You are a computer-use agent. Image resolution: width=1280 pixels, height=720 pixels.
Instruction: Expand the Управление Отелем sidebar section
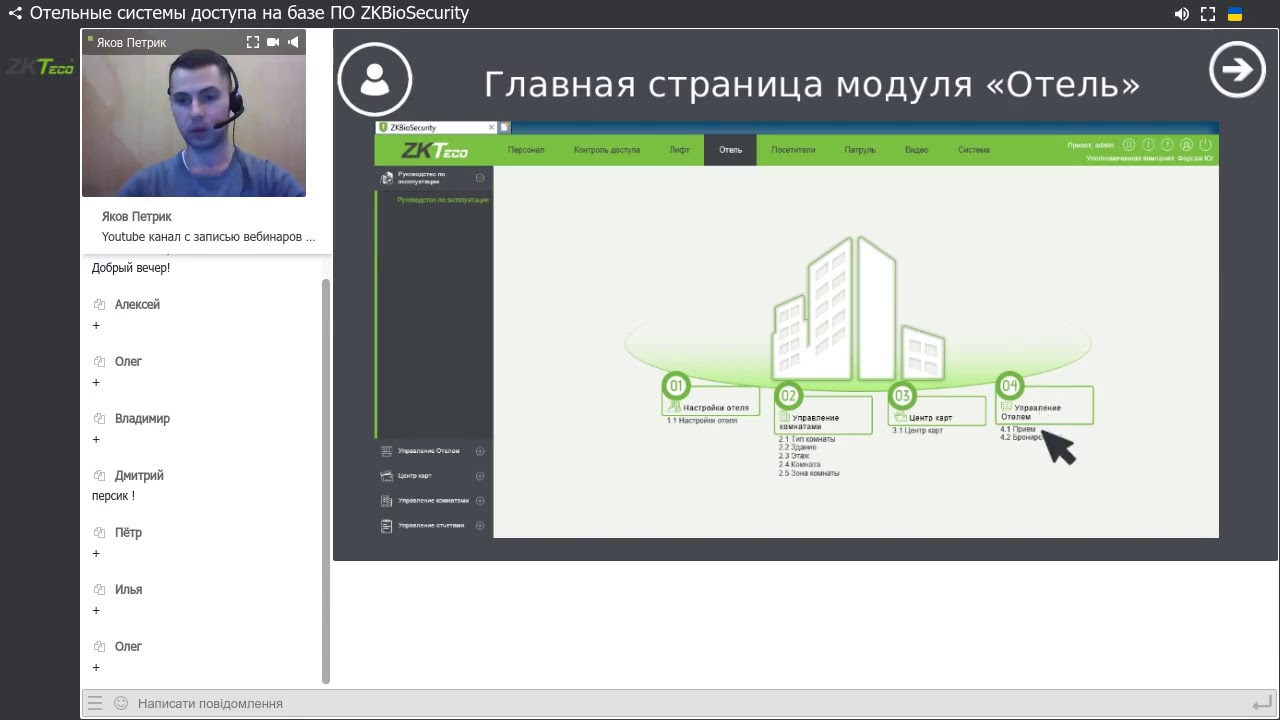[x=480, y=451]
